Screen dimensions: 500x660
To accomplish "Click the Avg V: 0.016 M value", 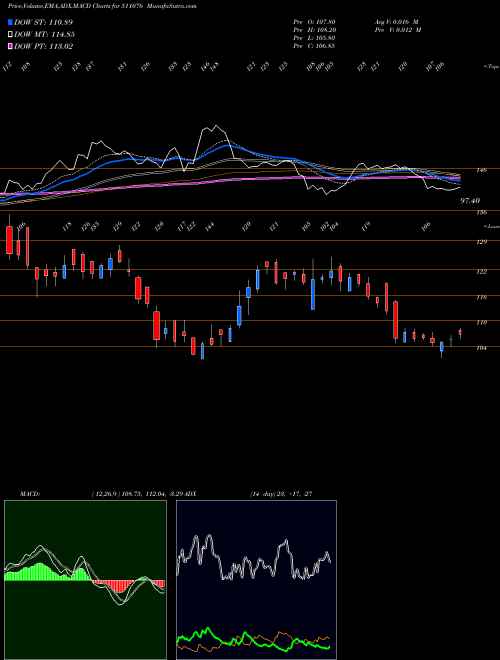I will 396,22.
